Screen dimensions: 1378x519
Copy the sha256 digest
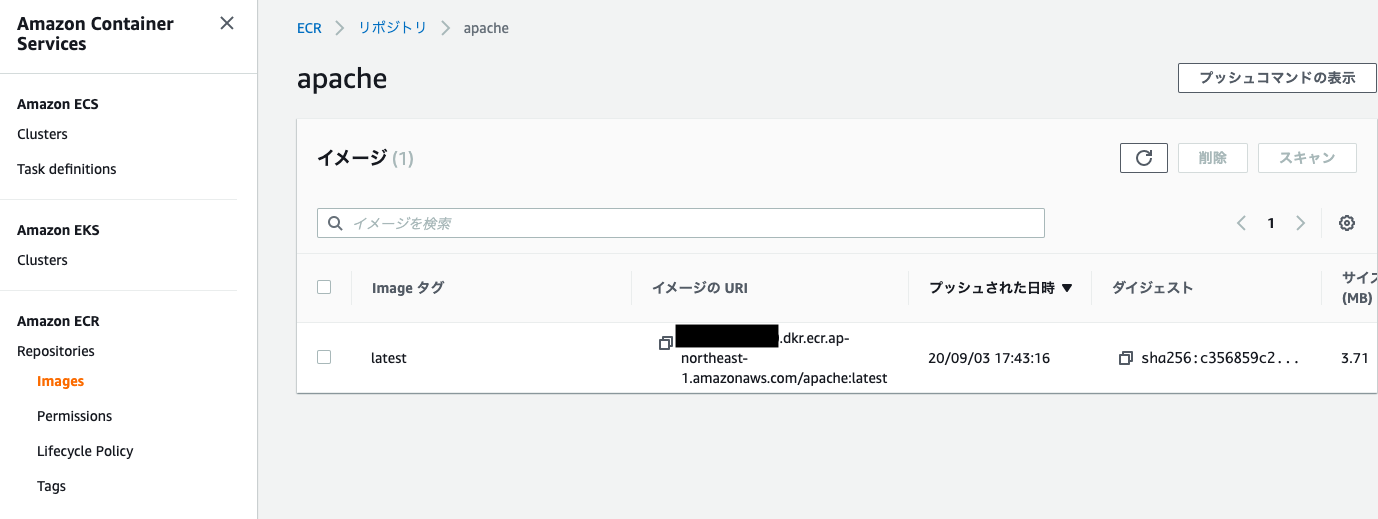coord(1126,358)
